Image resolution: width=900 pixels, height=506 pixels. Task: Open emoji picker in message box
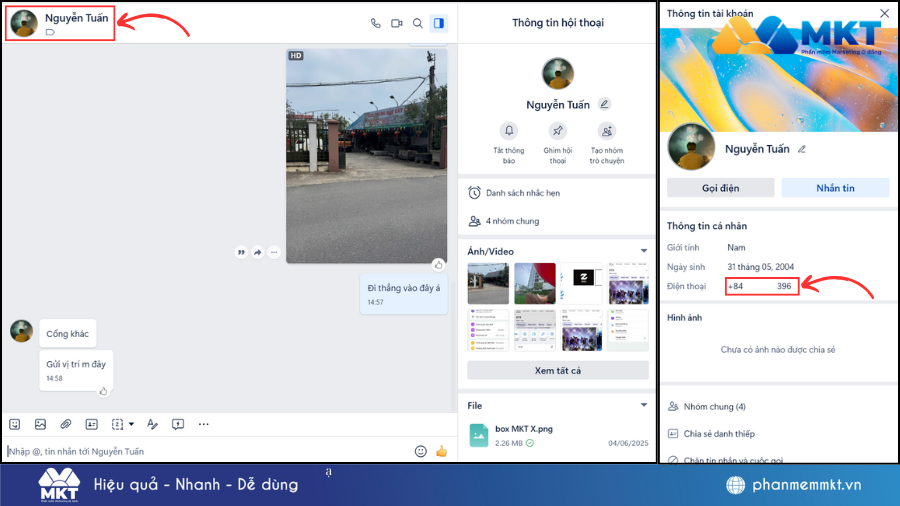tap(421, 451)
